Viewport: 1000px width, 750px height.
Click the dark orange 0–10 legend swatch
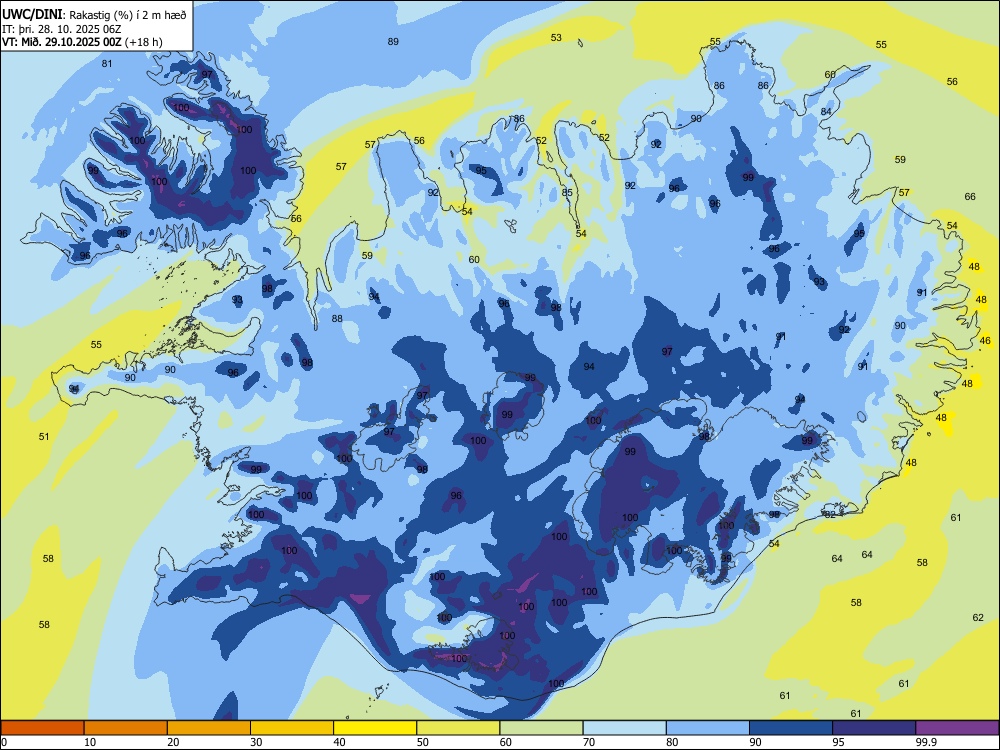point(42,728)
